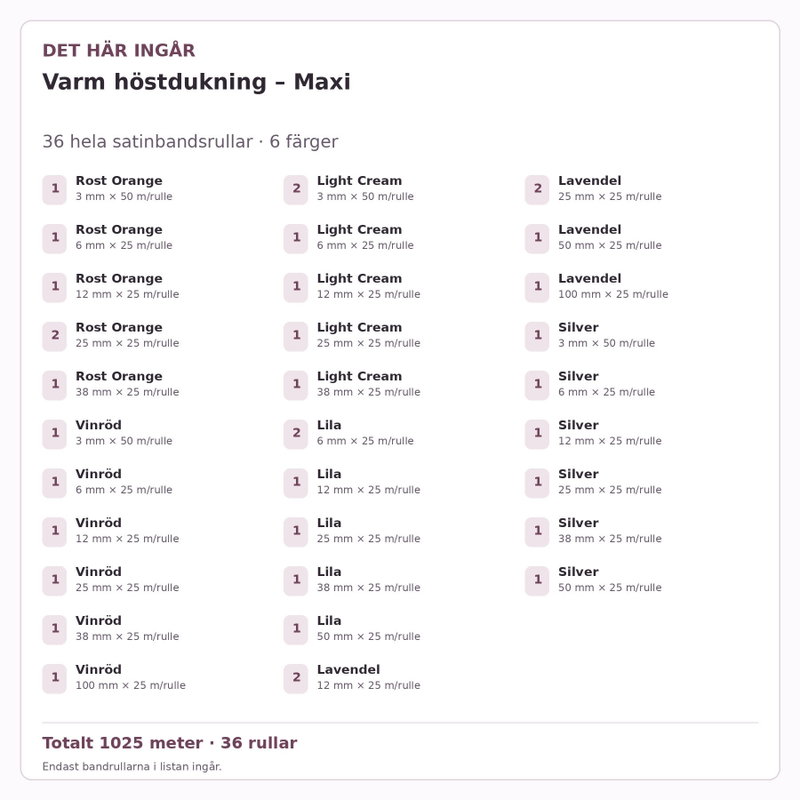Click quantity badge for Silver 50 mm

[x=537, y=581]
